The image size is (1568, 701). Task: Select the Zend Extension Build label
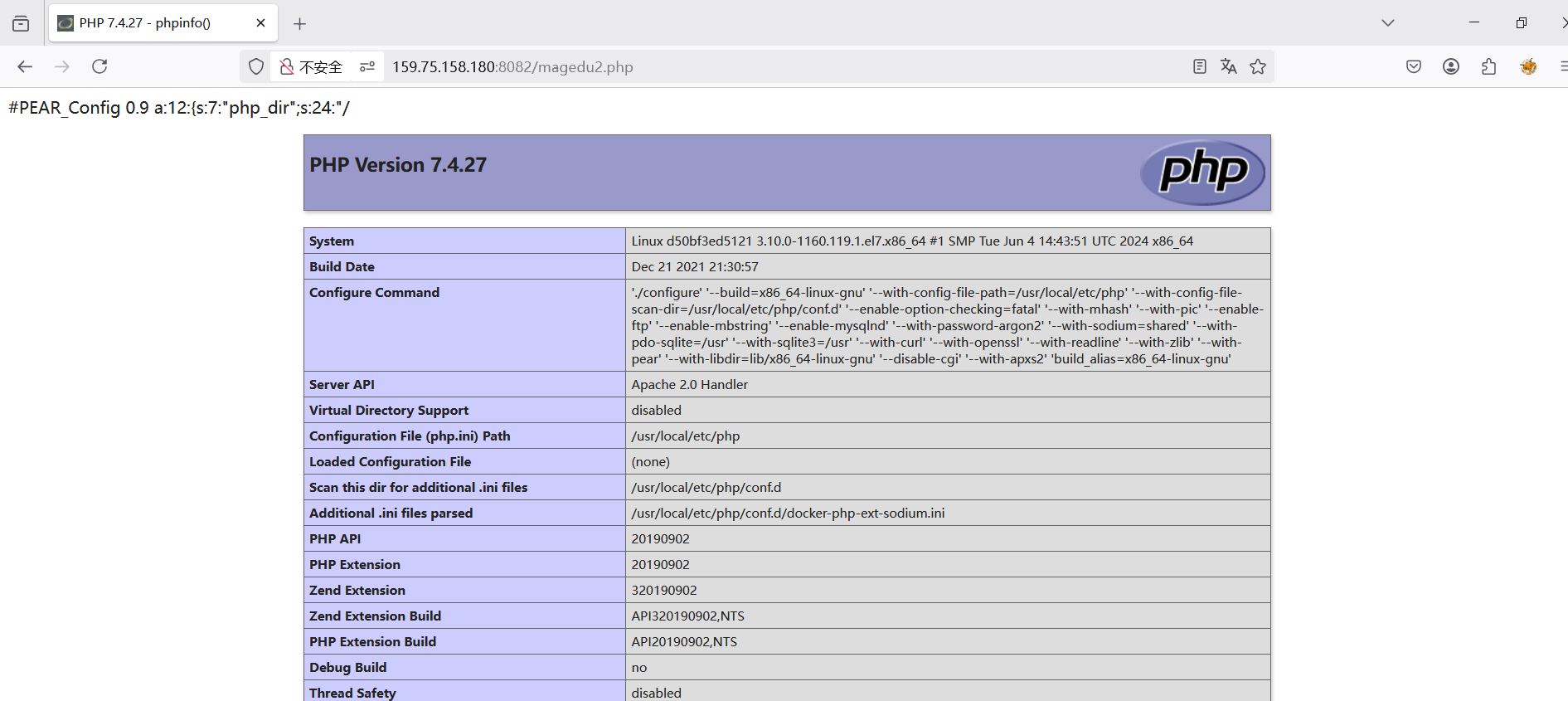click(x=375, y=616)
